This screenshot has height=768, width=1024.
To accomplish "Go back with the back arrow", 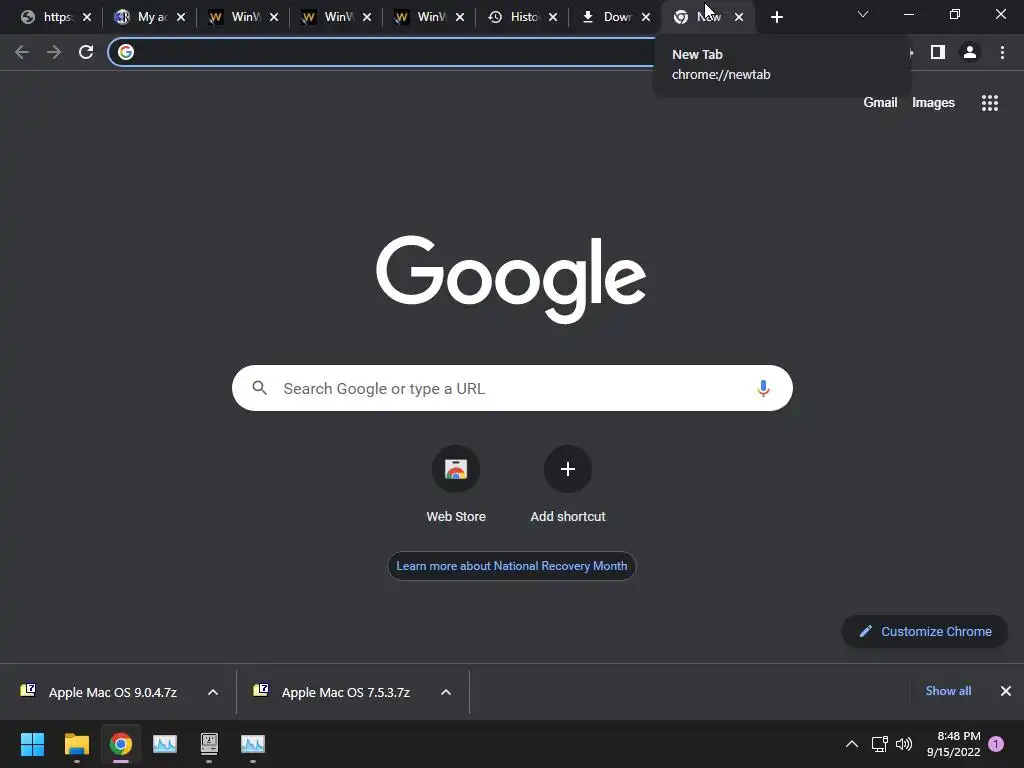I will [22, 52].
